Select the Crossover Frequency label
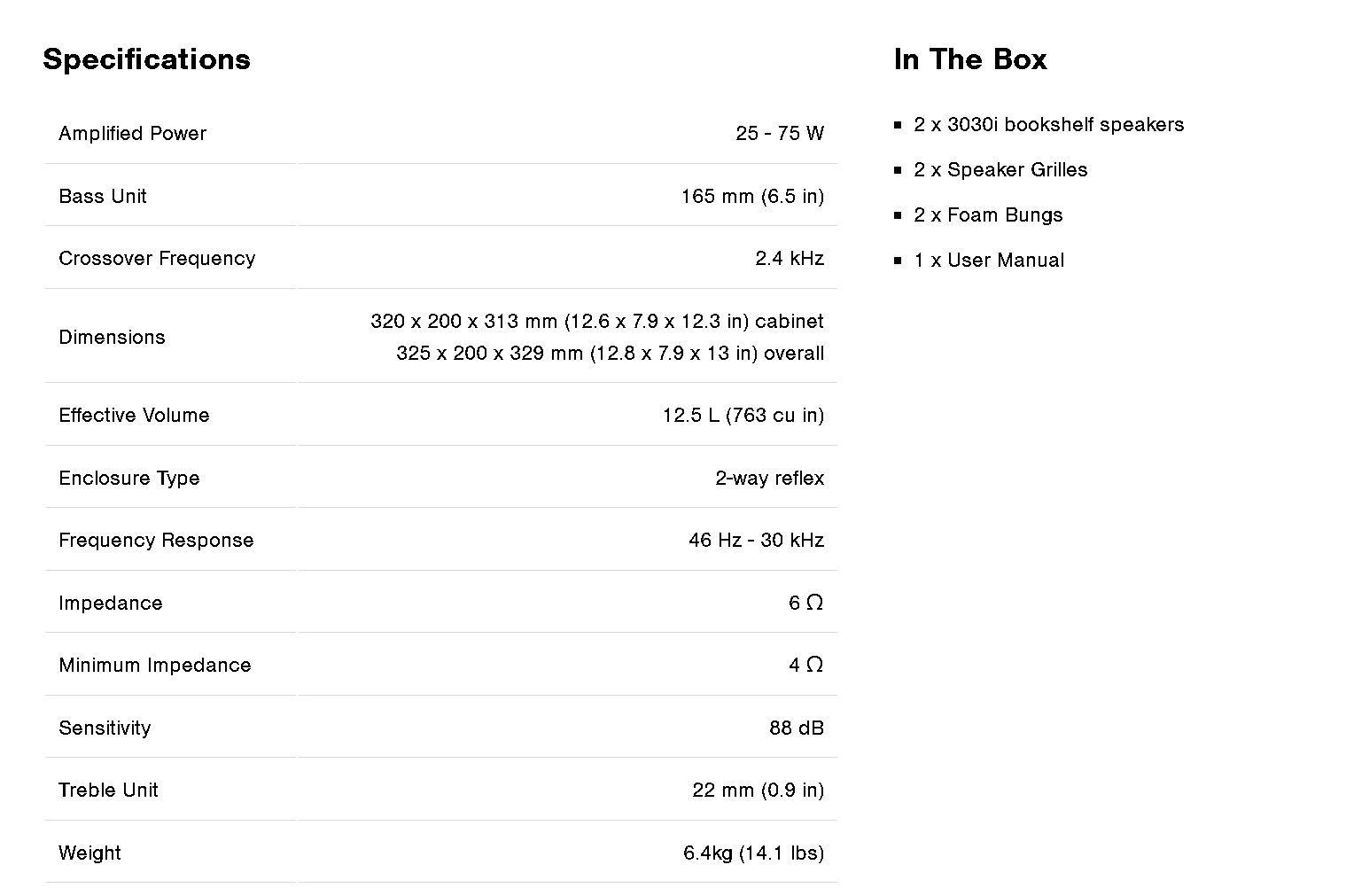1346x896 pixels. click(x=157, y=258)
